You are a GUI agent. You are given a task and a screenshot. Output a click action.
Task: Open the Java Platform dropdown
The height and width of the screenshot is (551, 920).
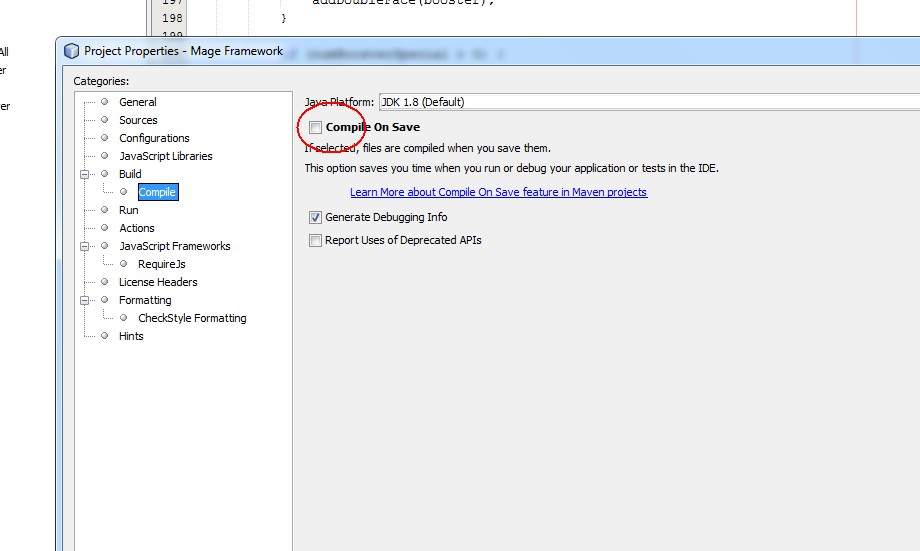(648, 102)
